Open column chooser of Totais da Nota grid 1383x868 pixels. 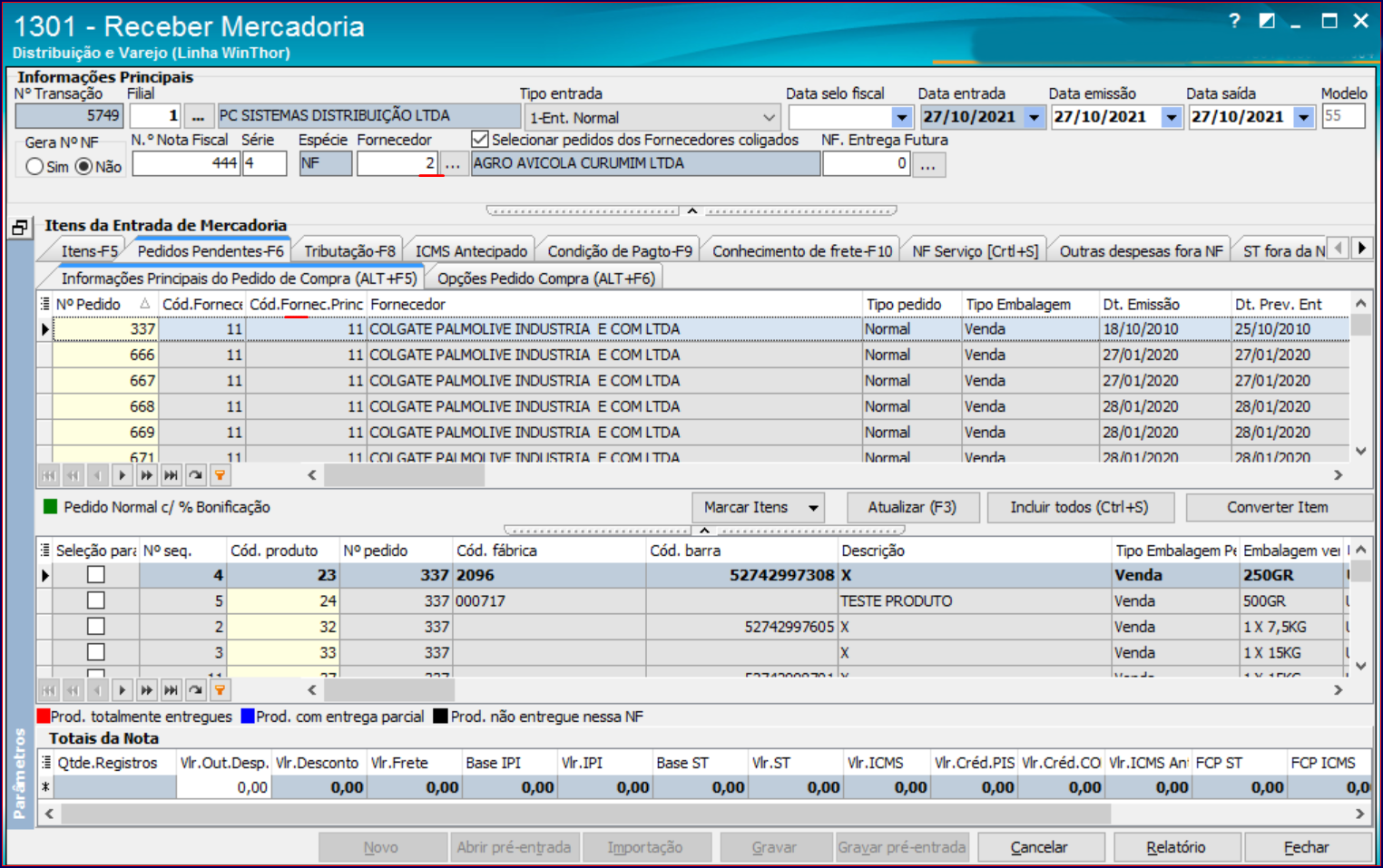click(45, 763)
